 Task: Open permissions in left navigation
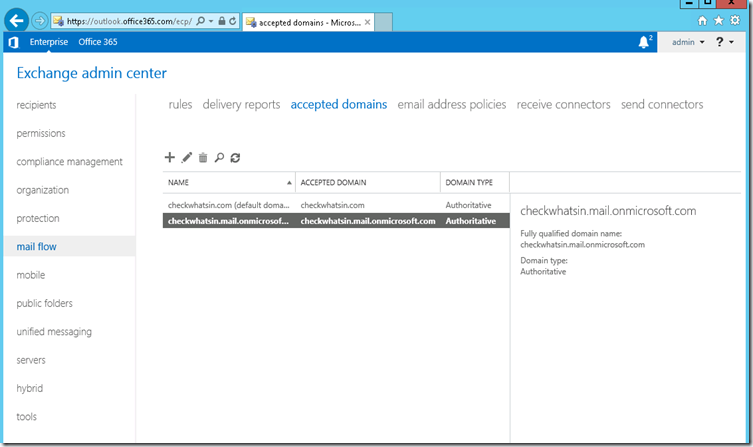[41, 133]
